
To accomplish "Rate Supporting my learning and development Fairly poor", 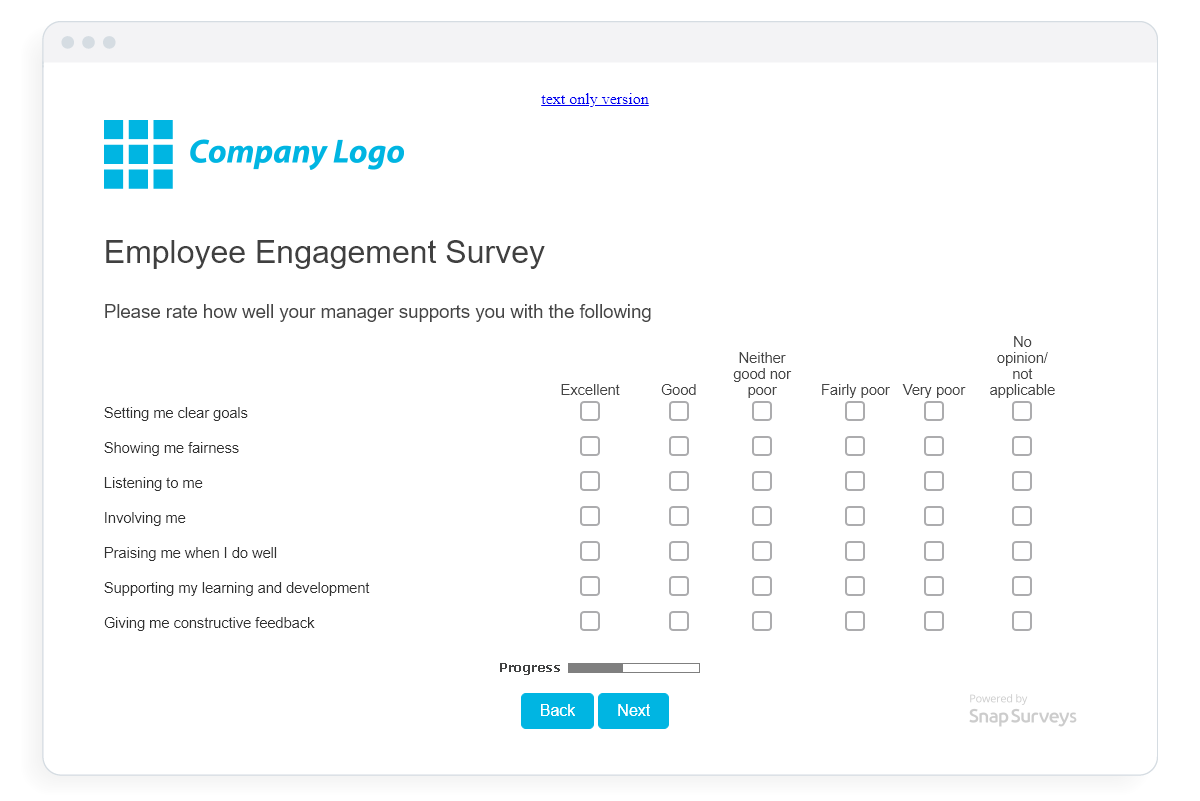I will click(x=855, y=586).
